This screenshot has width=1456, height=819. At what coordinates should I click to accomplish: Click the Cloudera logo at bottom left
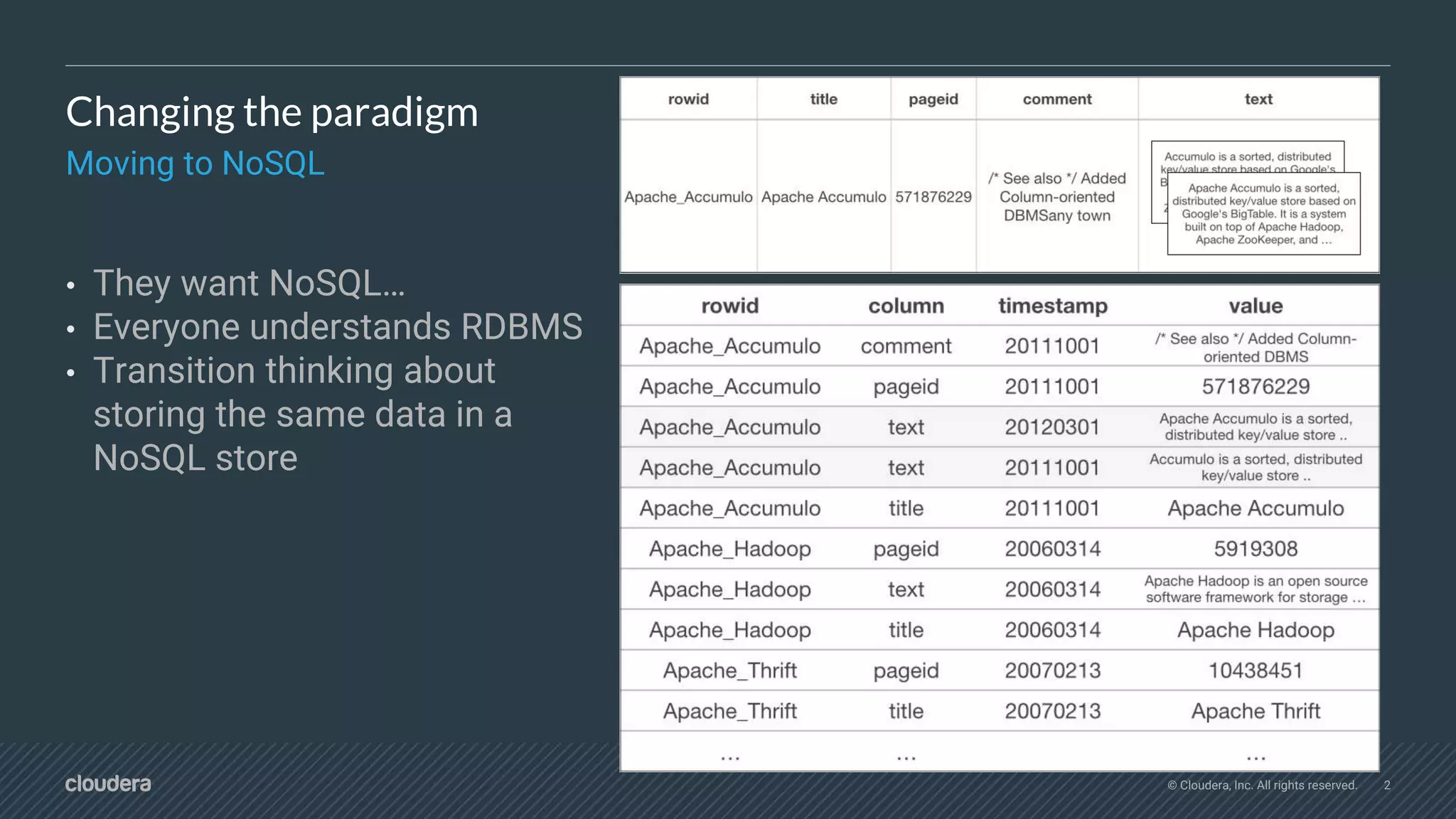pos(108,783)
